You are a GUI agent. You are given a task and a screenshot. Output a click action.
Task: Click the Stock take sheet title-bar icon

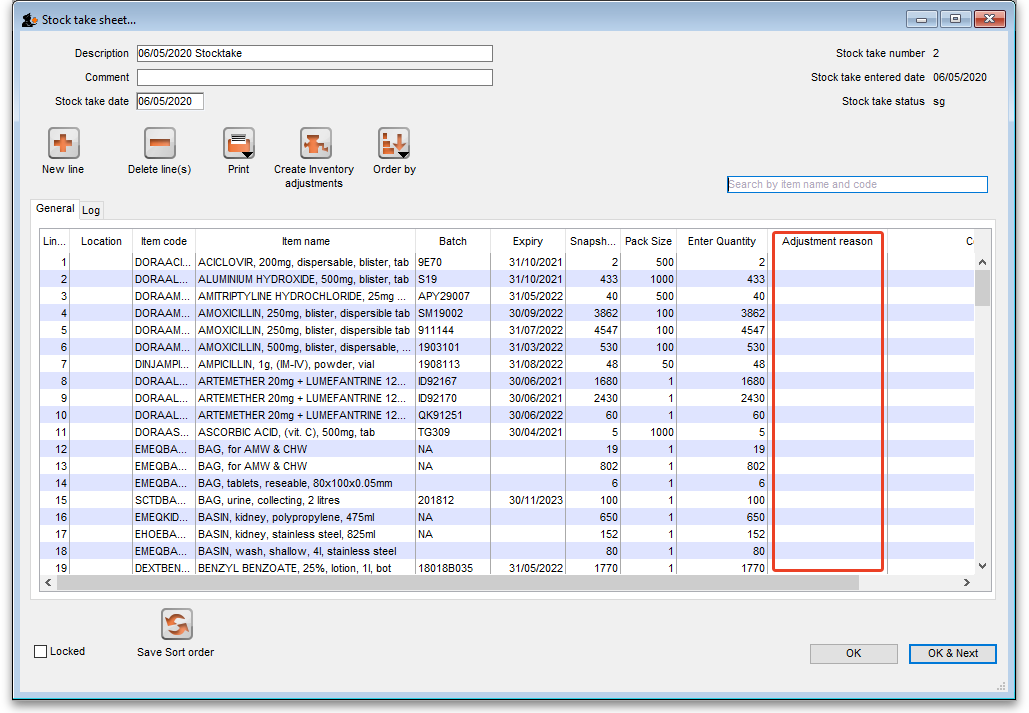[x=30, y=19]
